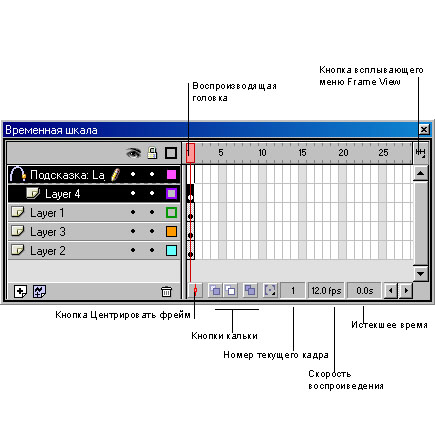435x425 pixels.
Task: Select the Layer 4 row
Action: tap(94, 193)
